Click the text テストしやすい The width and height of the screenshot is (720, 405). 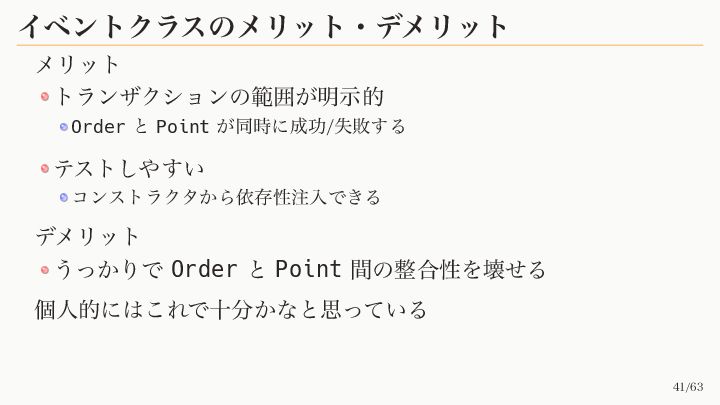tap(129, 169)
